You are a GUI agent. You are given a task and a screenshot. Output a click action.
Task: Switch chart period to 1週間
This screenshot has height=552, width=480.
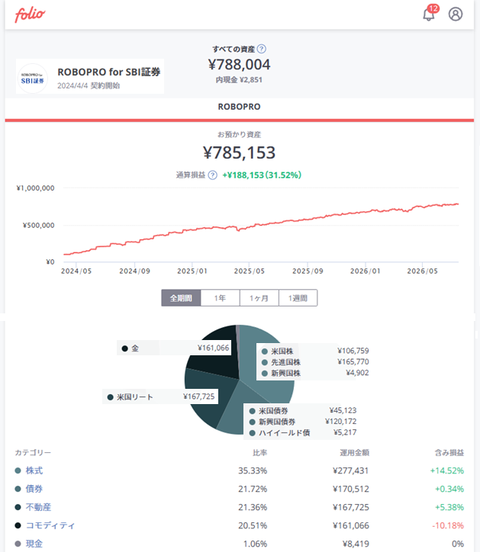coord(298,298)
